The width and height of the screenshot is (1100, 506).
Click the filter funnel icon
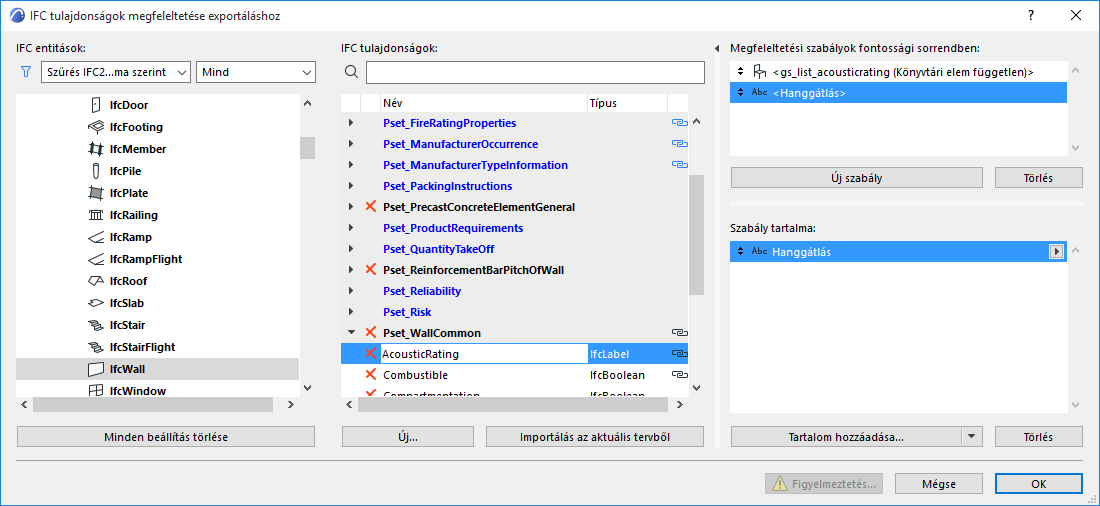click(27, 72)
